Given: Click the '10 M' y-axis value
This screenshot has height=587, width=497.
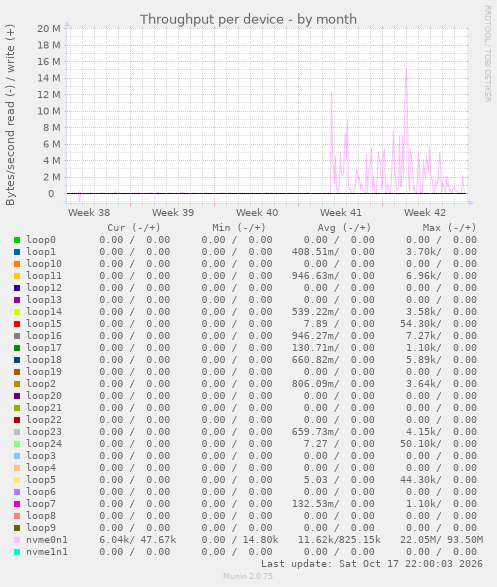Looking at the screenshot, I should point(49,111).
